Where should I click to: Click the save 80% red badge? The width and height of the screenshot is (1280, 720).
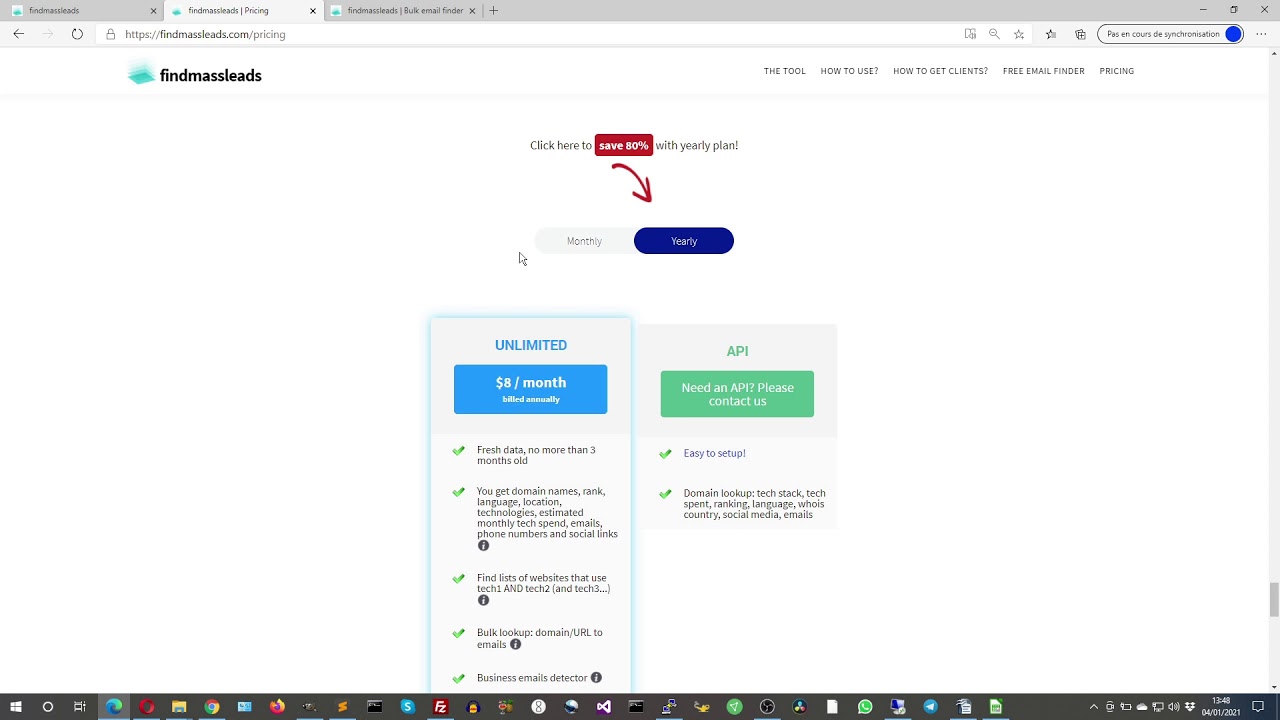coord(624,145)
